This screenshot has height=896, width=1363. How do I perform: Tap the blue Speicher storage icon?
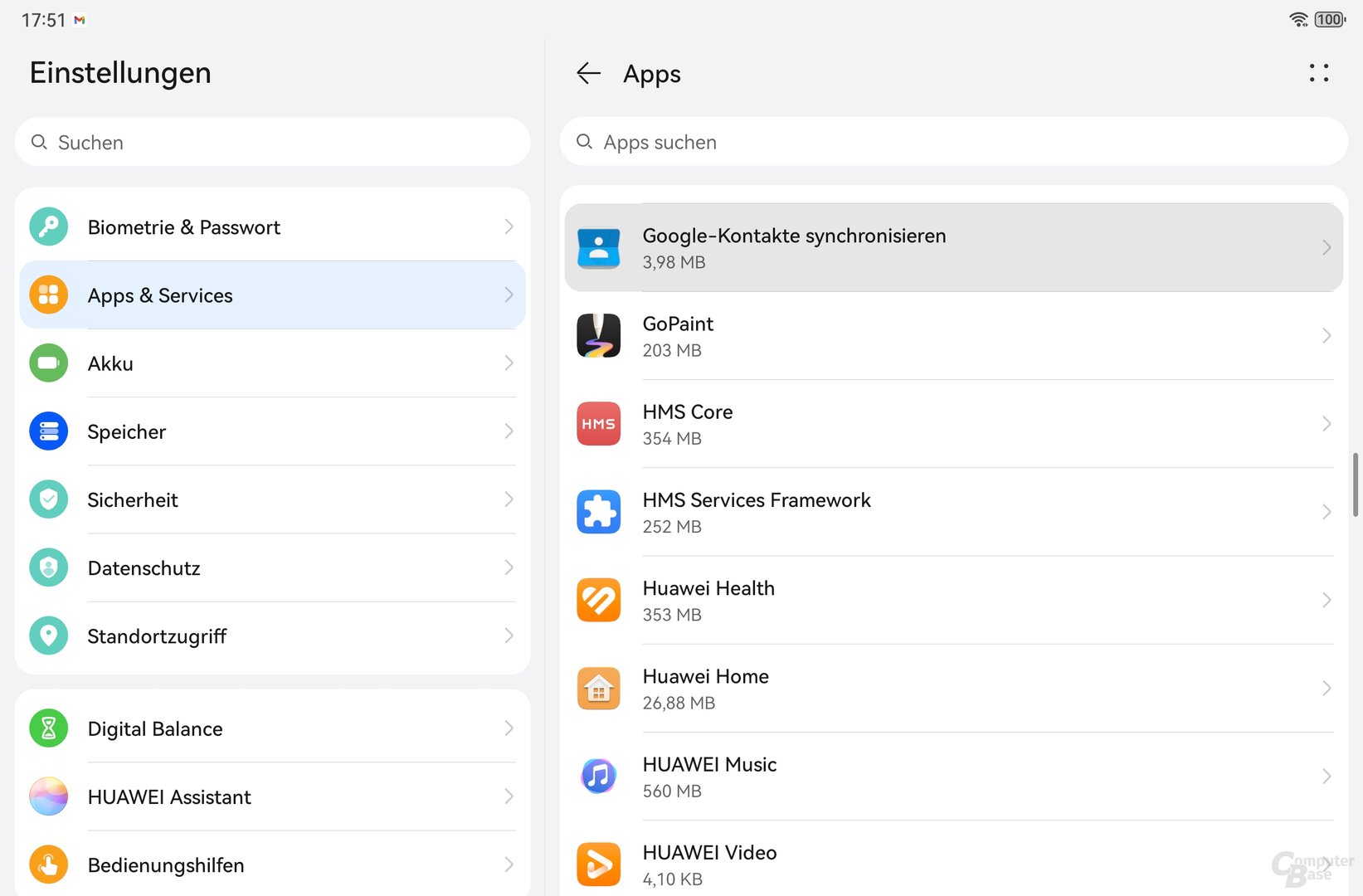tap(48, 431)
